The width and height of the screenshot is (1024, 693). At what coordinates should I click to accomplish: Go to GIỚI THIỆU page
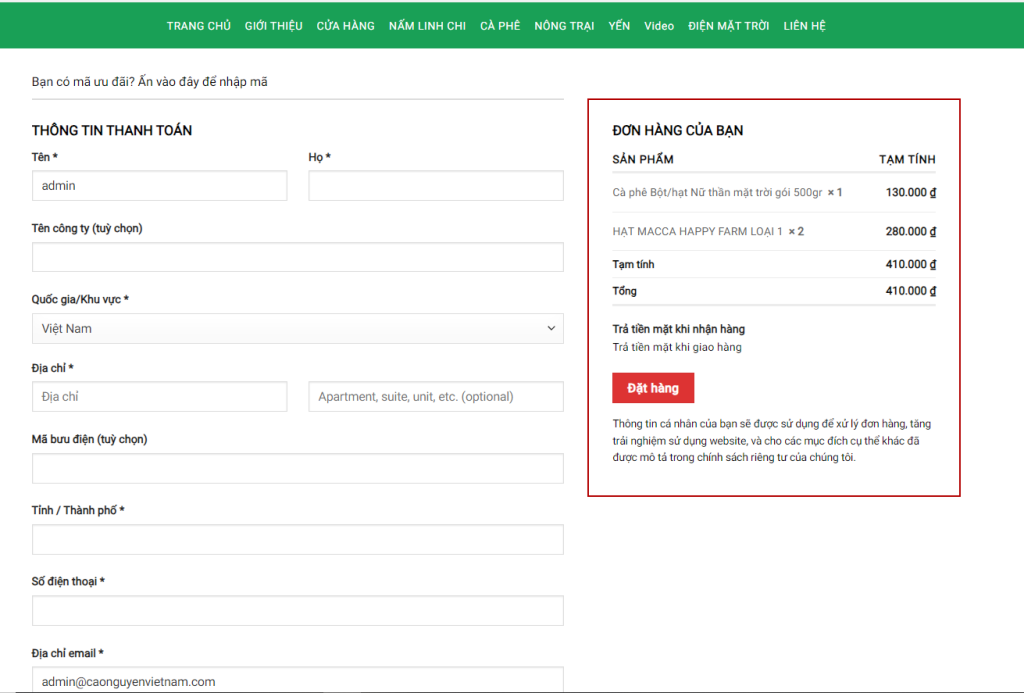pos(273,26)
